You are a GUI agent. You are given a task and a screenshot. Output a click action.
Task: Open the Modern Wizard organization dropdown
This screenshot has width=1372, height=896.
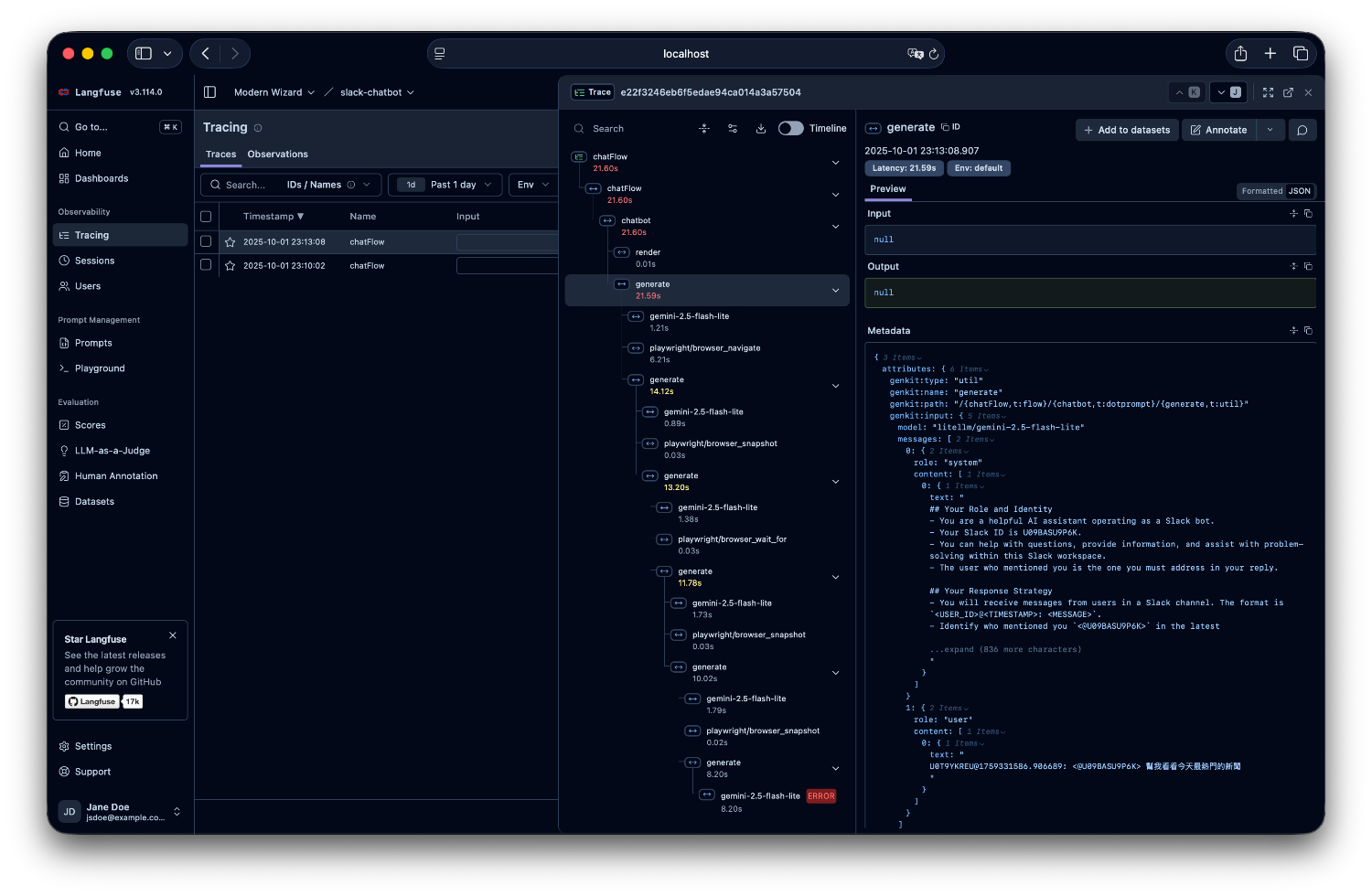tap(273, 92)
